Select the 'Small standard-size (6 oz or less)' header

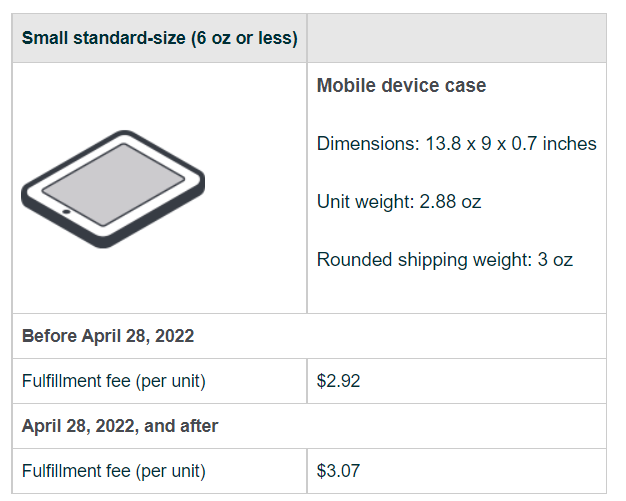pos(159,39)
